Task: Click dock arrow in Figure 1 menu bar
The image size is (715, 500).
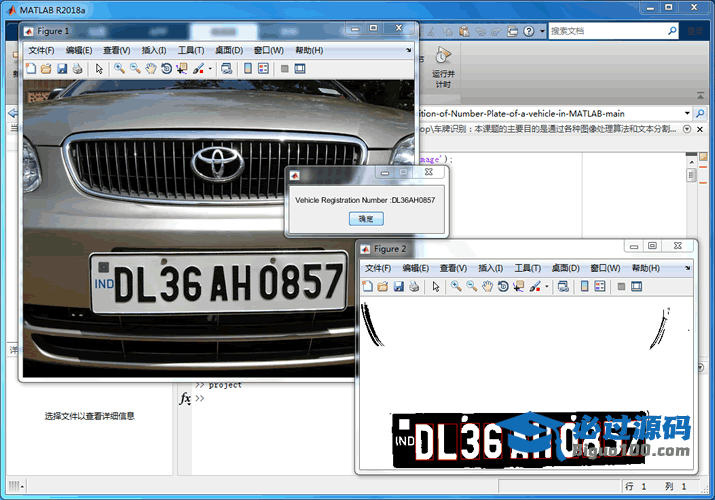Action: pos(409,50)
